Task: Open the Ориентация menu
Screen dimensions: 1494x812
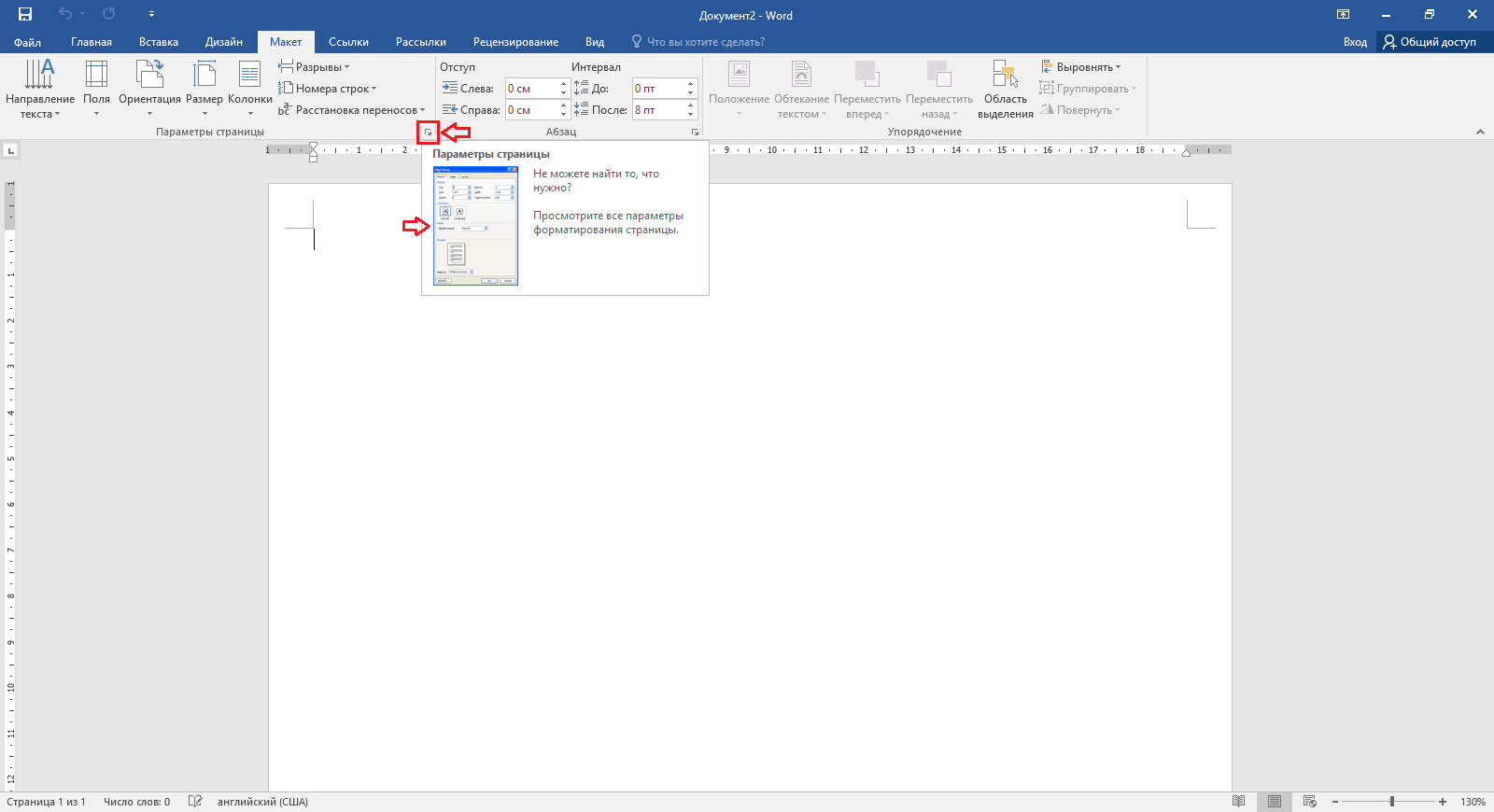Action: tap(149, 89)
